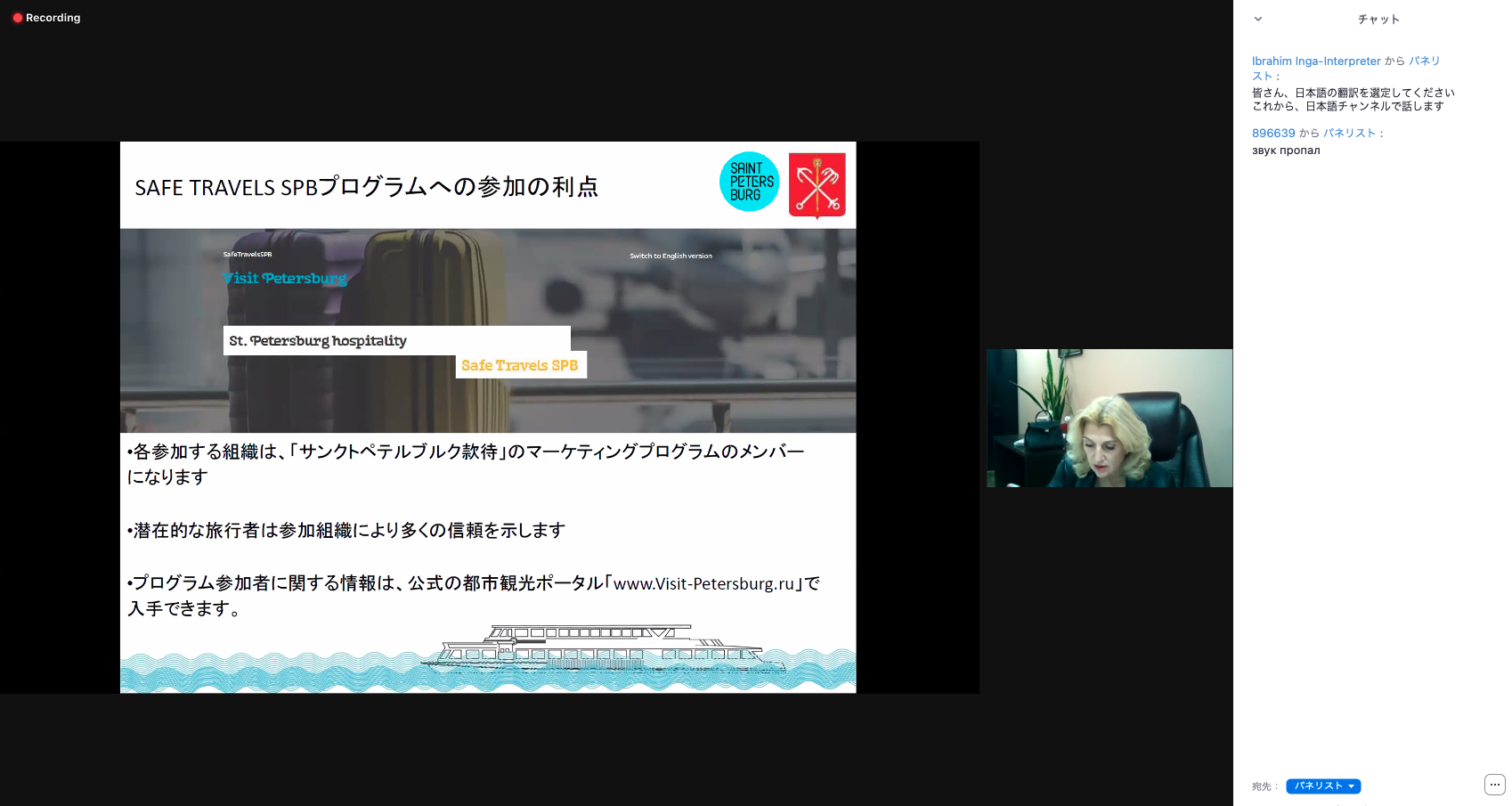The image size is (1512, 806).
Task: Click small SafeTravelsSPB text above logo
Action: pos(248,255)
